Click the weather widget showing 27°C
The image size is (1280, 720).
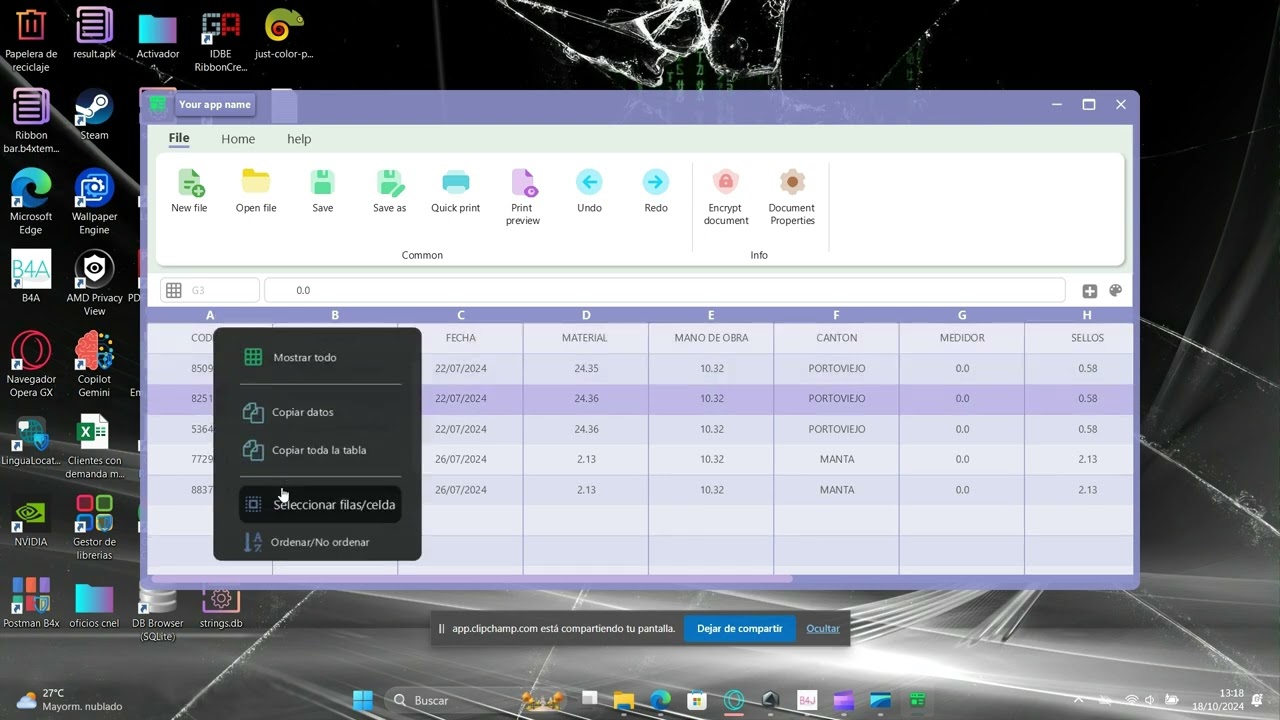click(x=70, y=699)
